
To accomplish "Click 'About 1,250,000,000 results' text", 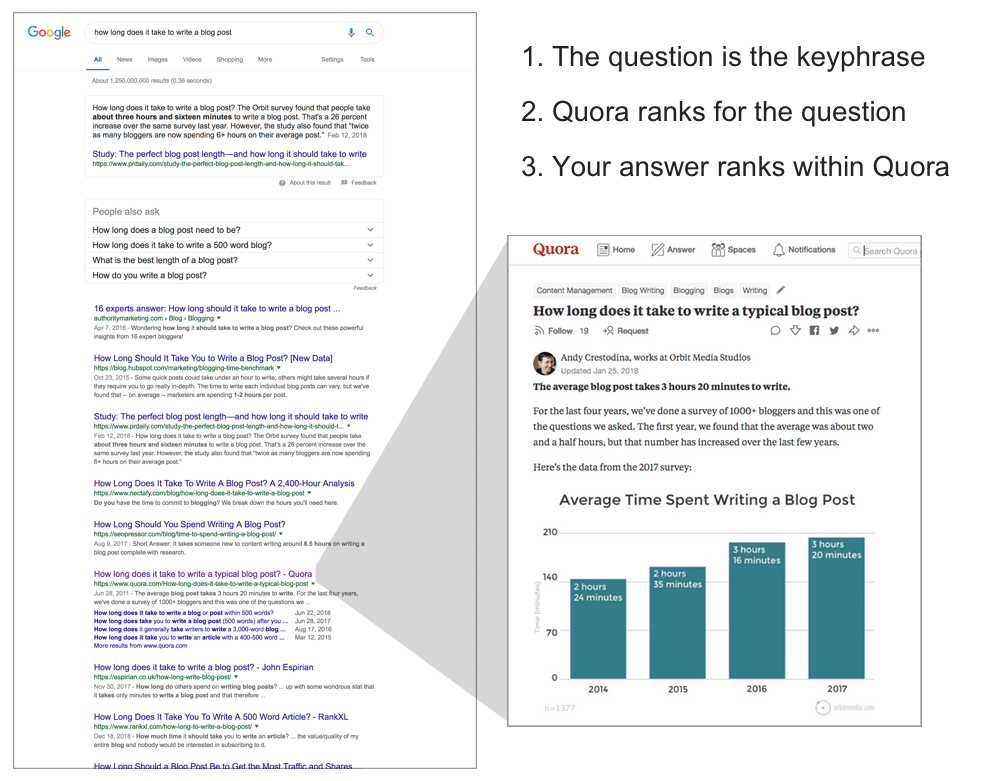I will (152, 81).
